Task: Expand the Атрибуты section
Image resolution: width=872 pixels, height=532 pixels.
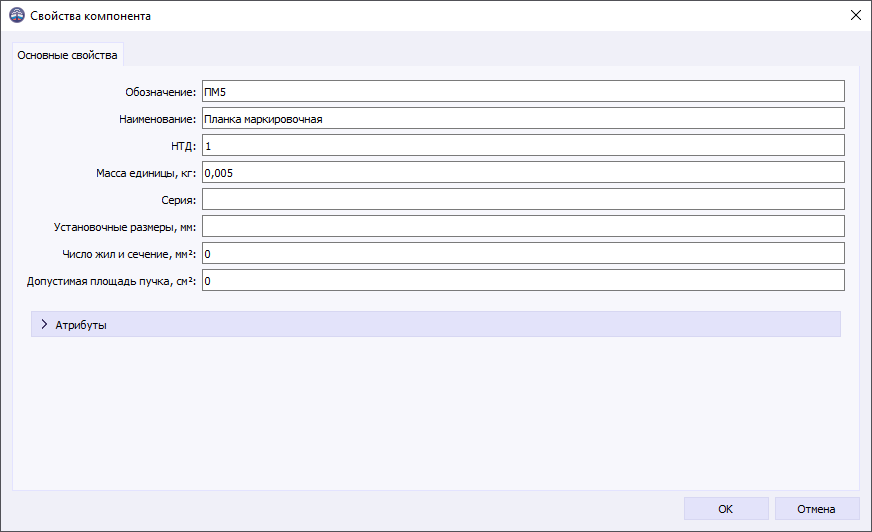Action: coord(435,325)
